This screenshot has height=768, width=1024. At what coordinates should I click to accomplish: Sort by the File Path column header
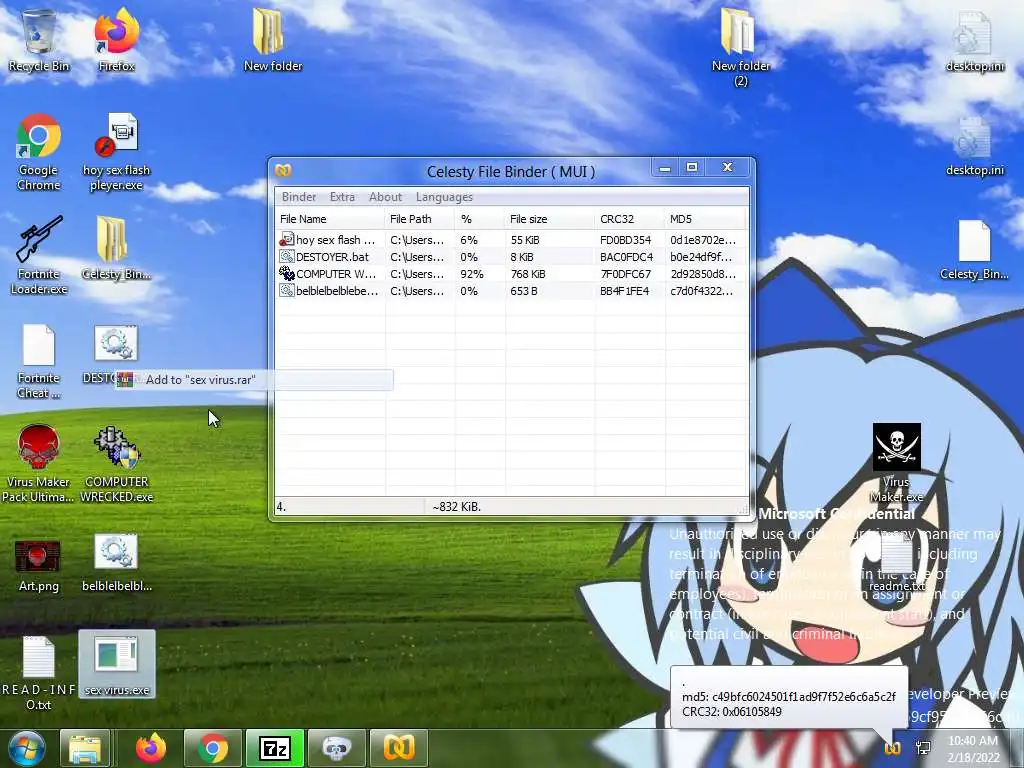coord(420,219)
